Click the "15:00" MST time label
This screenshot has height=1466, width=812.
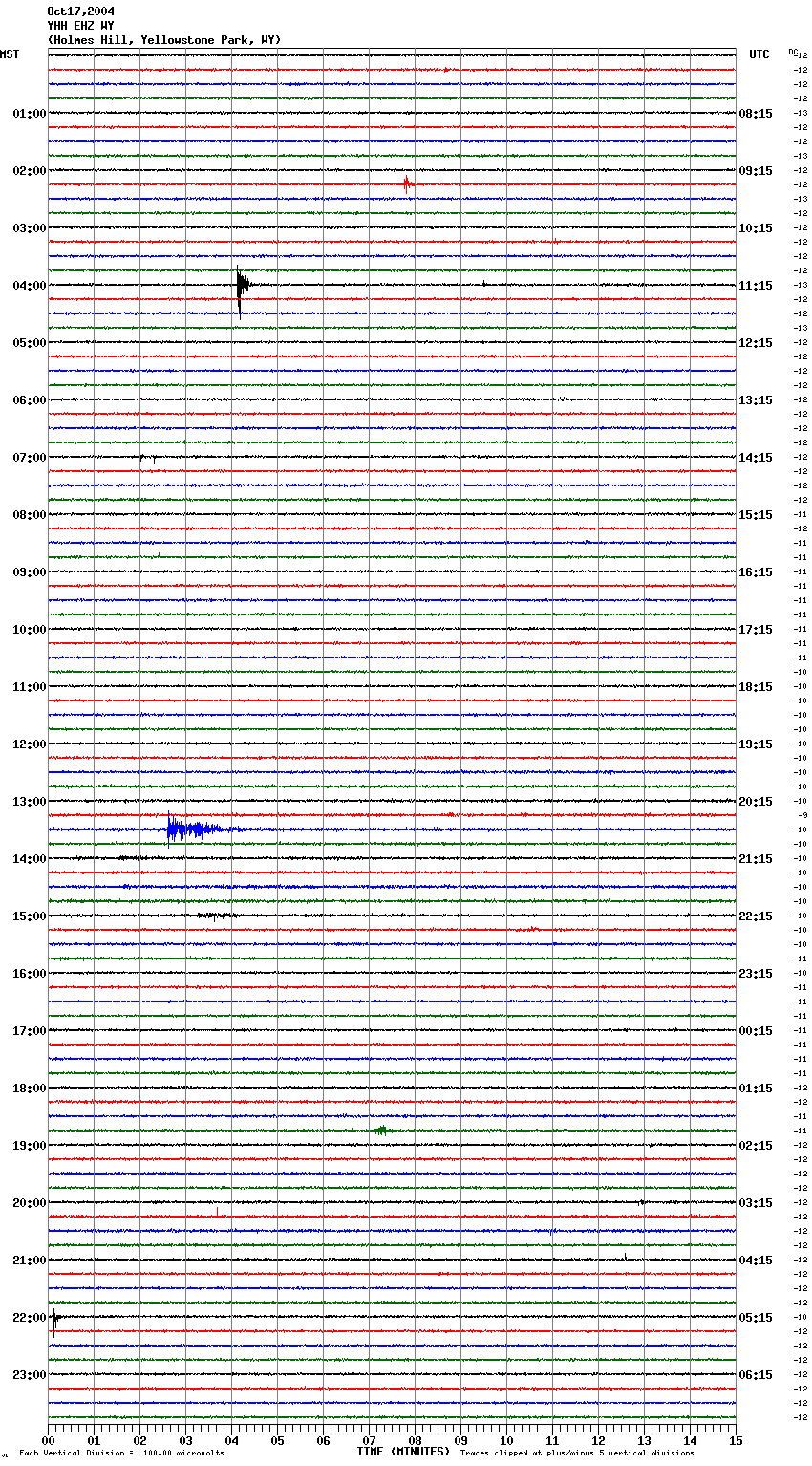tap(30, 916)
